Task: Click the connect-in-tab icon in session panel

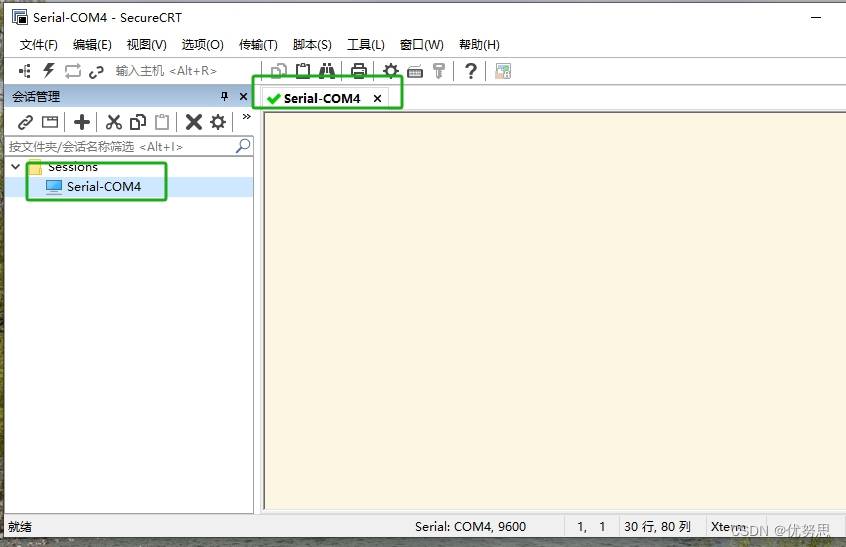Action: tap(50, 122)
